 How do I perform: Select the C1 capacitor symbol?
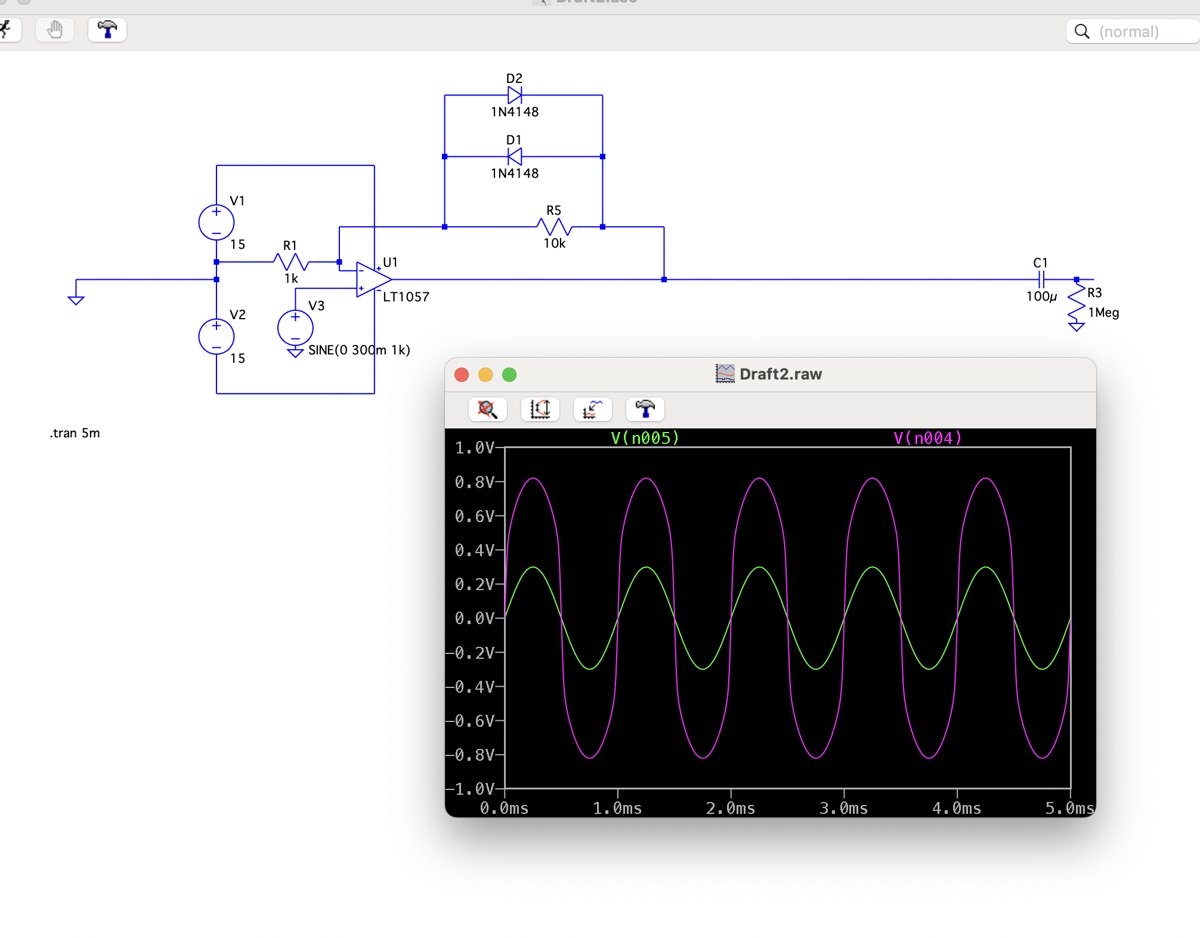pyautogui.click(x=1040, y=280)
